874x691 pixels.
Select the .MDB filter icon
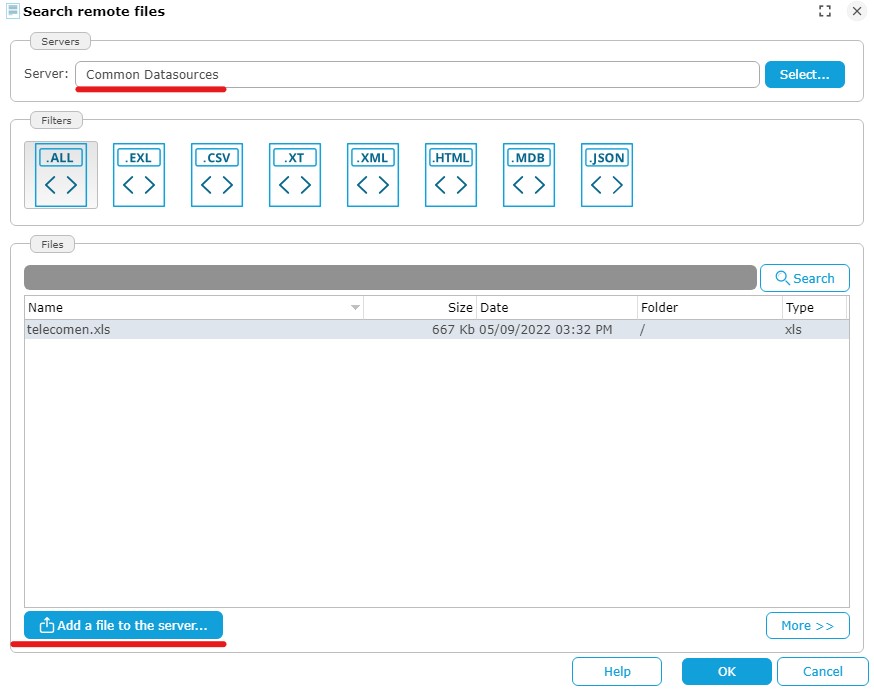click(x=529, y=175)
